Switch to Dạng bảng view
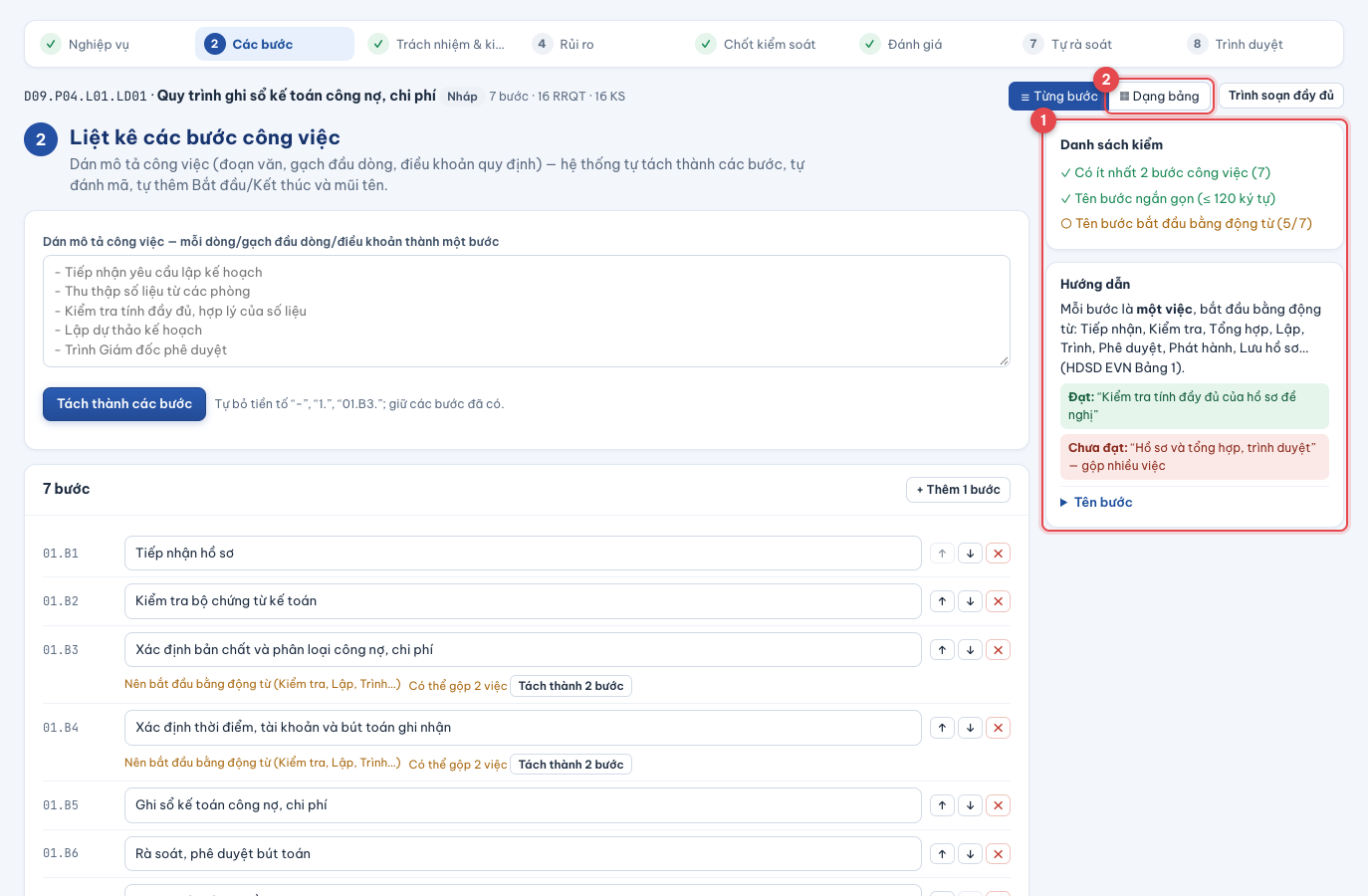This screenshot has height=896, width=1368. [x=1160, y=97]
